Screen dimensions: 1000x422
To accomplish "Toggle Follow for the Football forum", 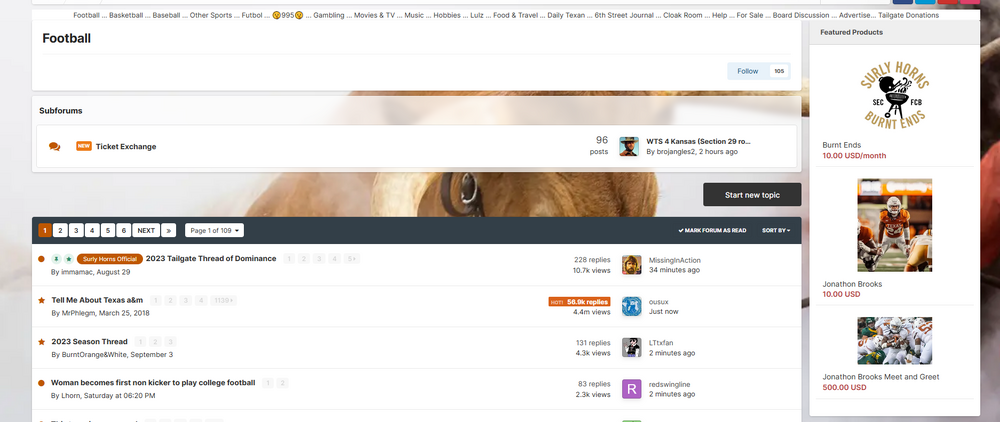I will pyautogui.click(x=748, y=71).
